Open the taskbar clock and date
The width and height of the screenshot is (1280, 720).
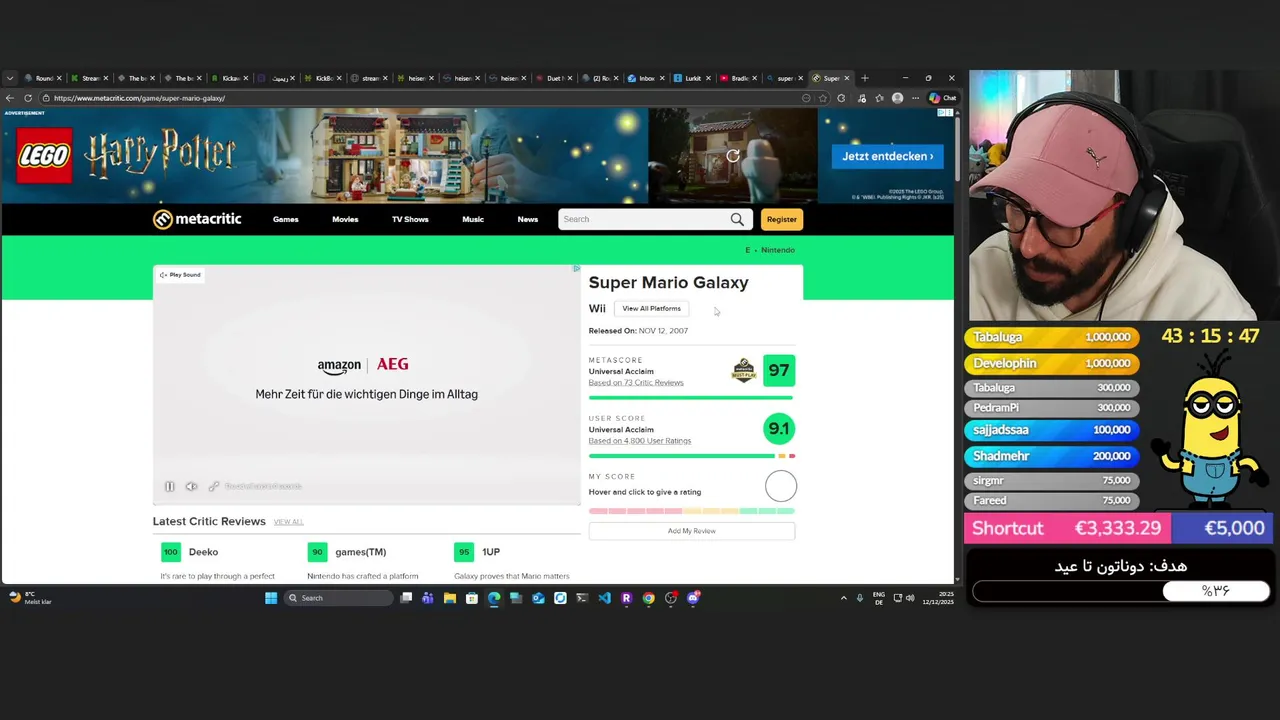click(938, 598)
